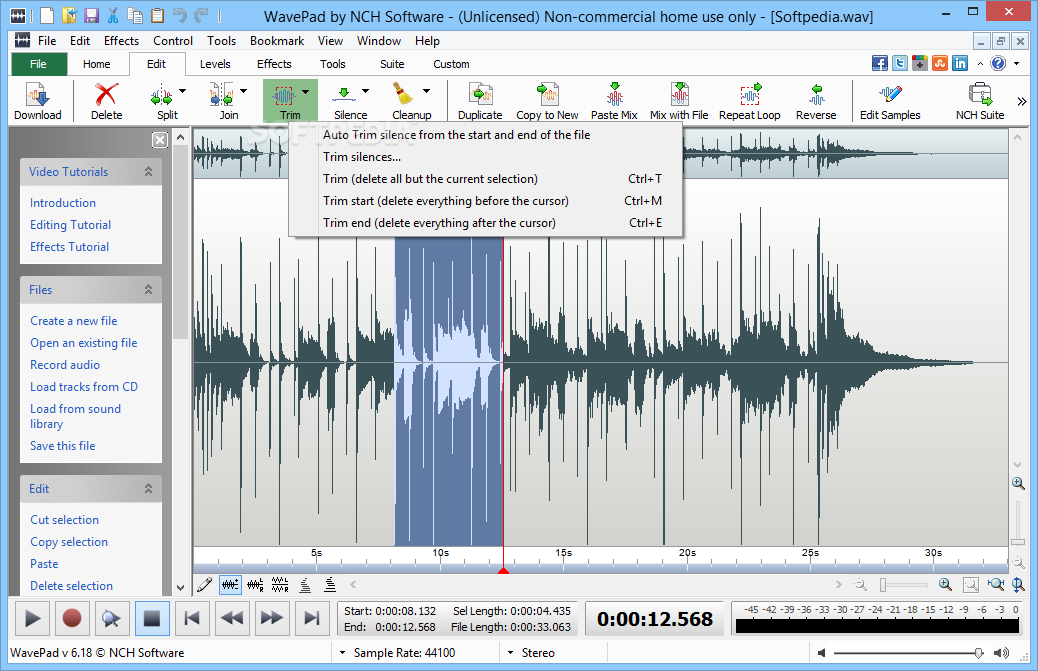Click the Repeat Loop icon
This screenshot has height=671, width=1038.
751,95
